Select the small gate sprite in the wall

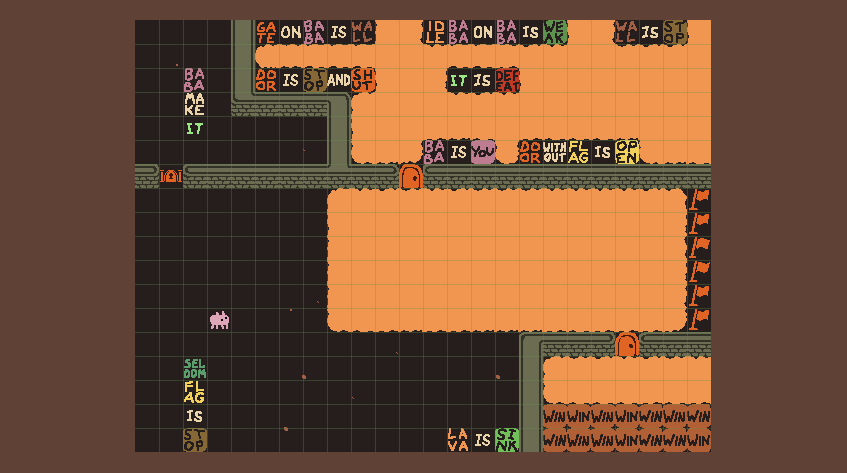click(171, 176)
